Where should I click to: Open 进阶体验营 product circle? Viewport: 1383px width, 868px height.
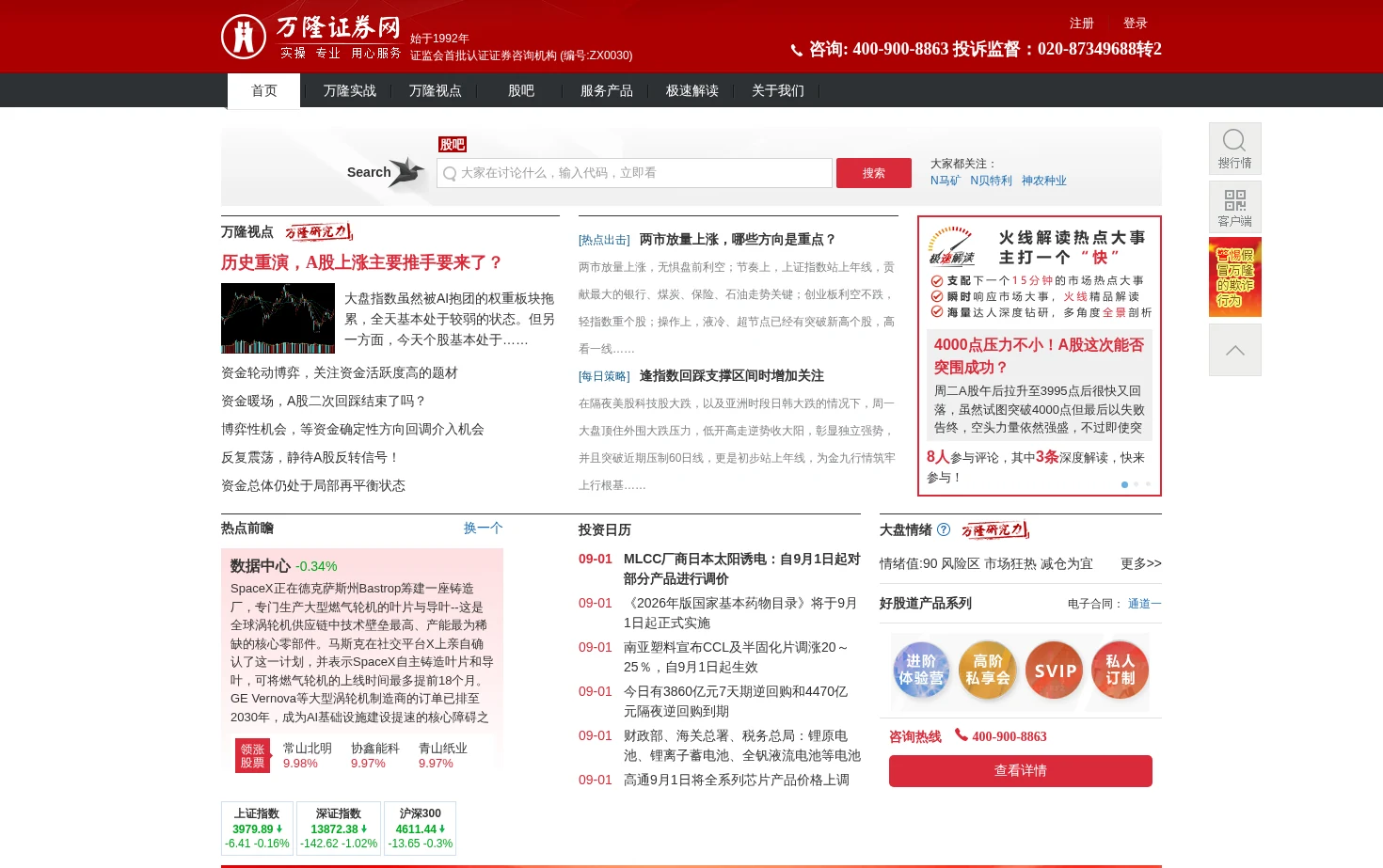coord(921,671)
